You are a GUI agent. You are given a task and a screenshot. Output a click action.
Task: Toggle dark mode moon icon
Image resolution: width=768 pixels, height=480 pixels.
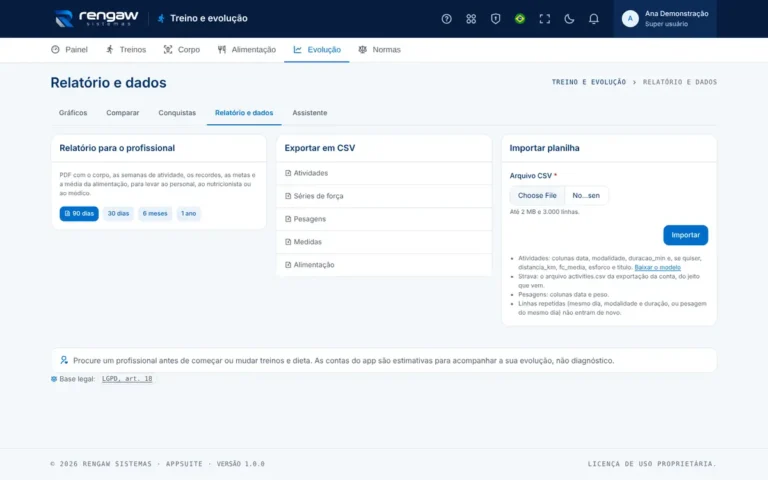569,19
